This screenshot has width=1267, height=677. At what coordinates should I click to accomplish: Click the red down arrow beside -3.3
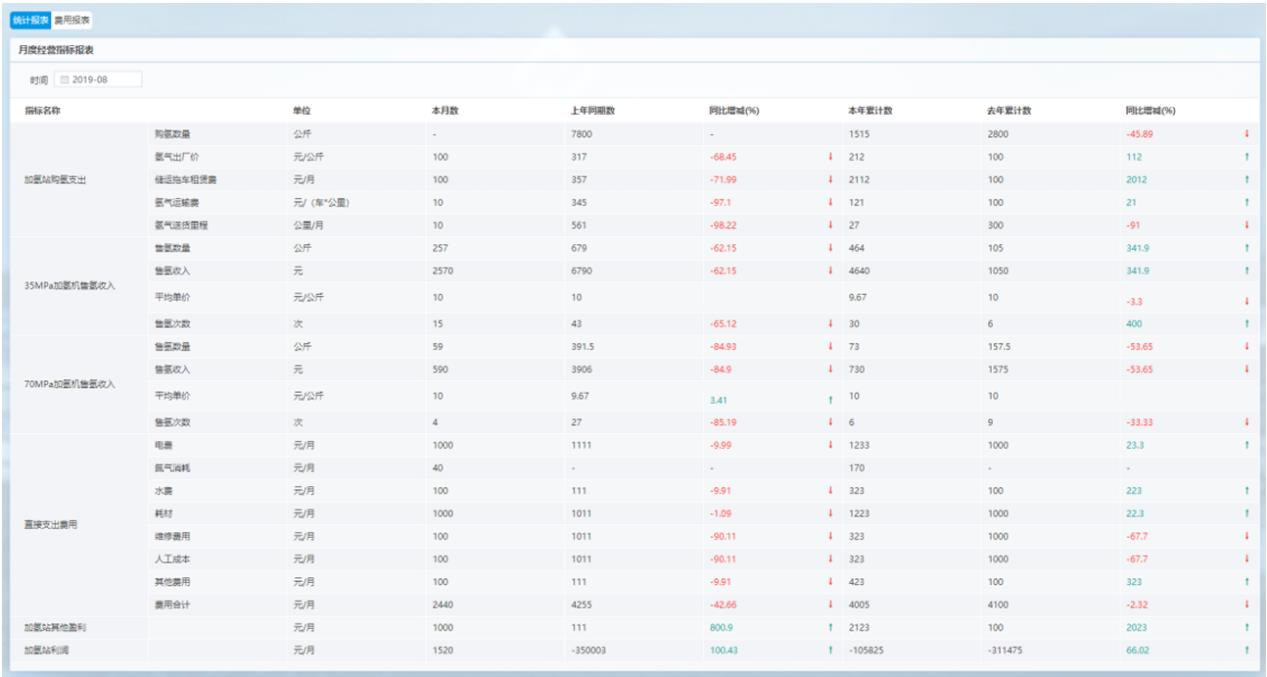click(1246, 301)
